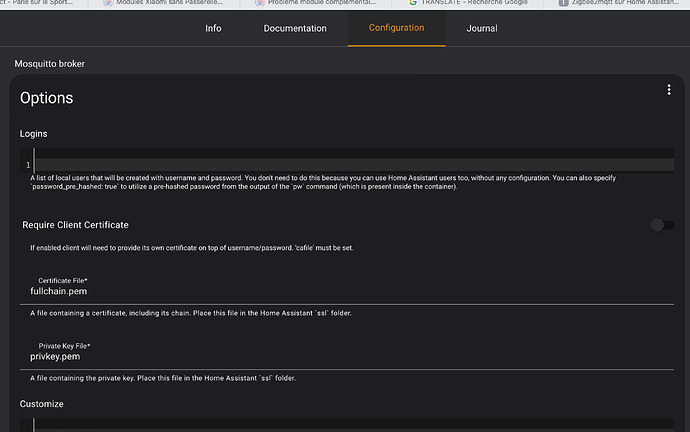Click line number 1 in Logins editor
Screen dimensions: 690x432
tap(28, 165)
